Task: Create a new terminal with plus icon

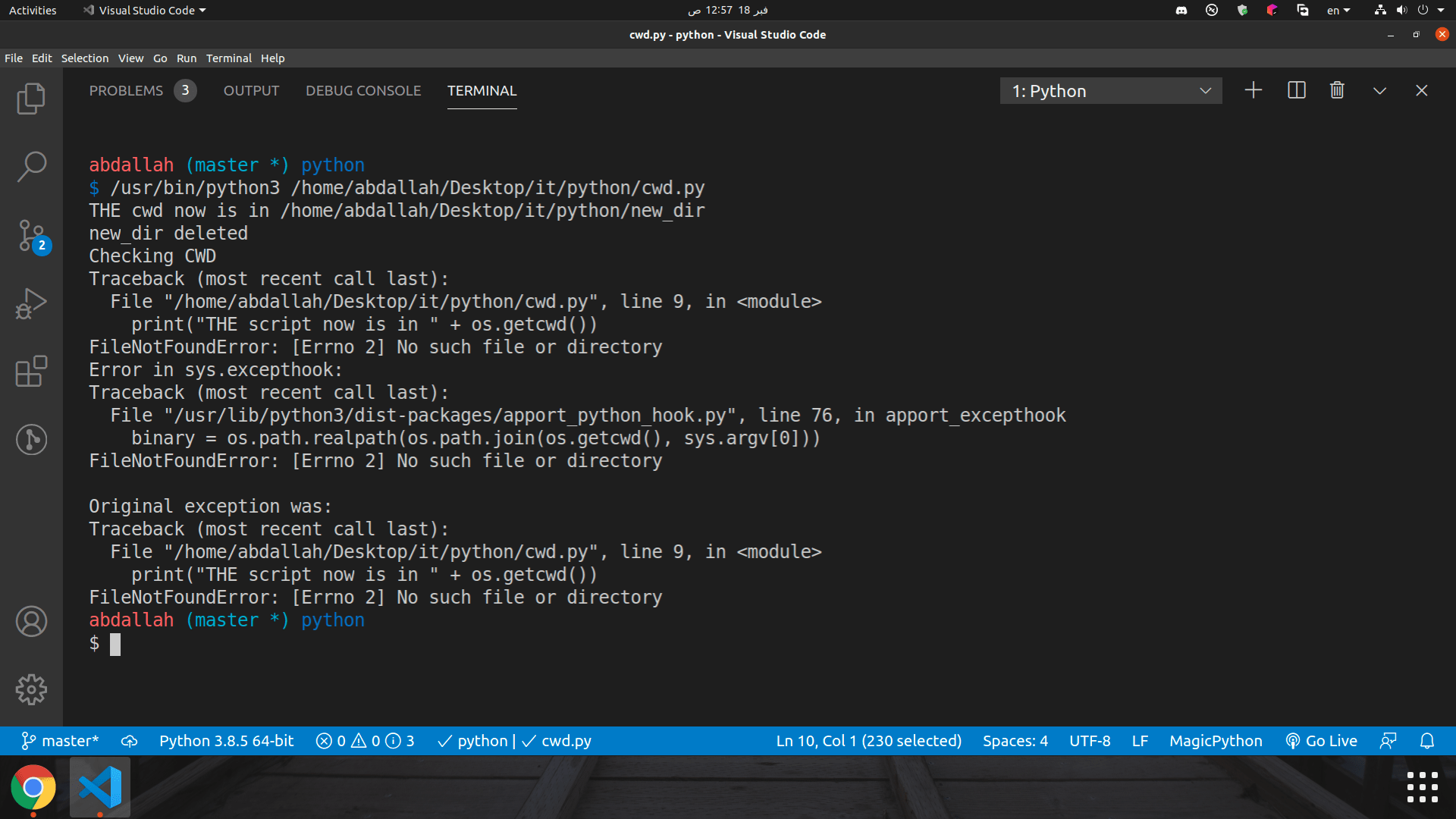Action: [1254, 91]
